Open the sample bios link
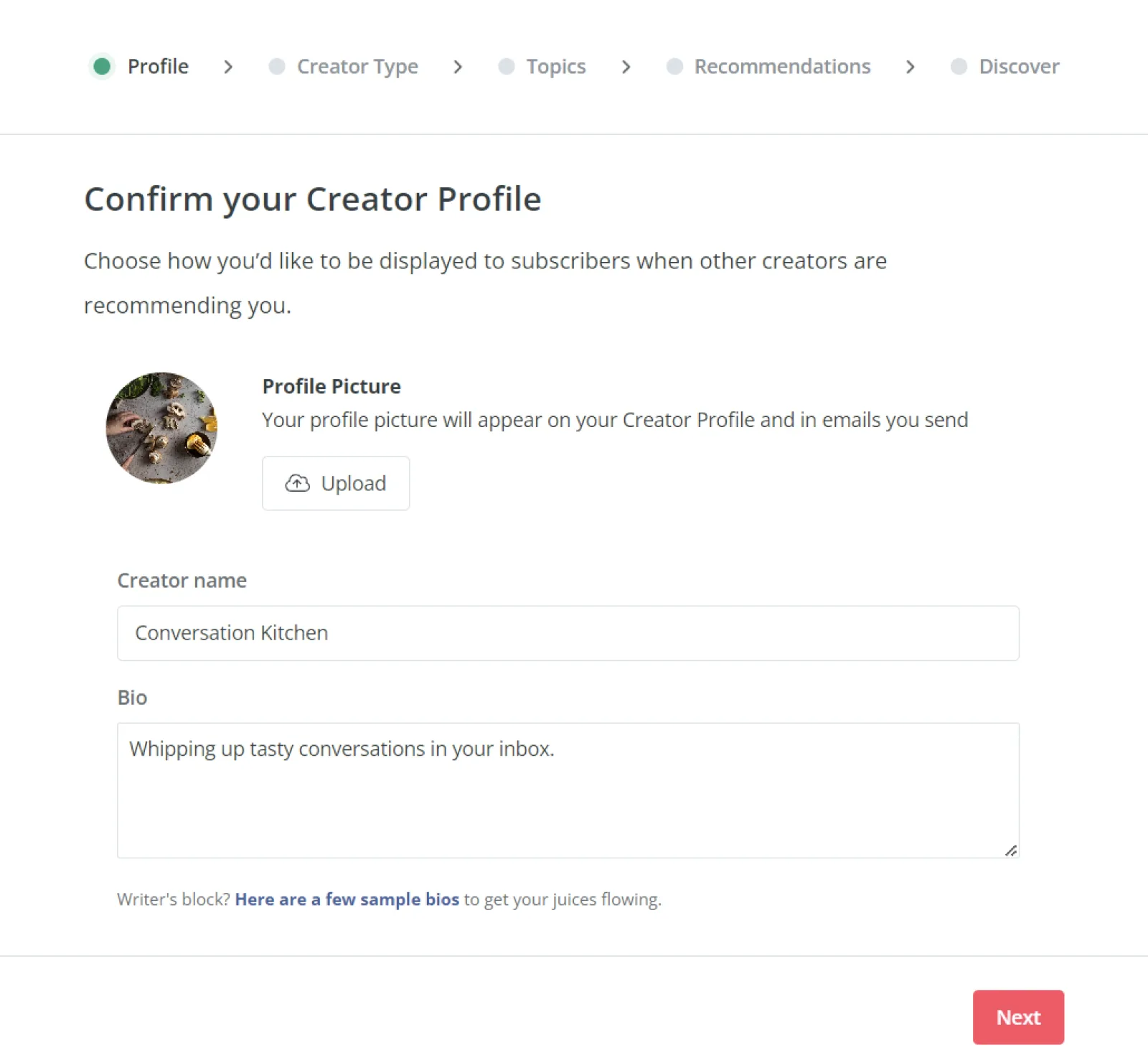 pyautogui.click(x=347, y=899)
